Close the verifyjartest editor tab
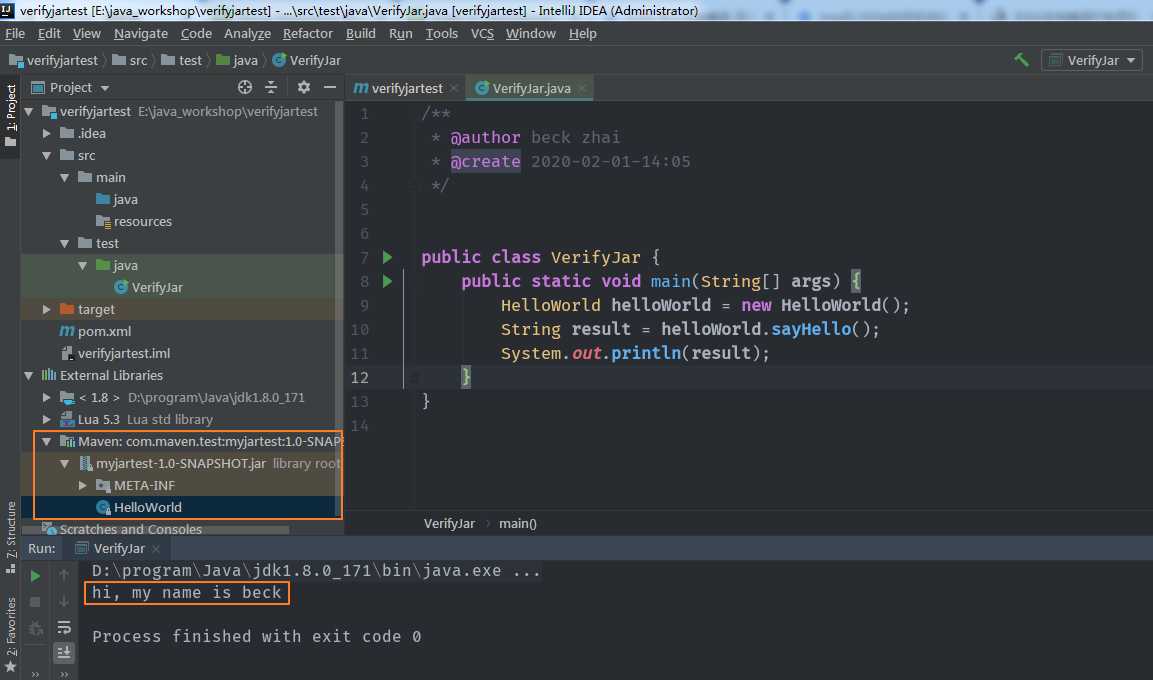 pyautogui.click(x=454, y=88)
